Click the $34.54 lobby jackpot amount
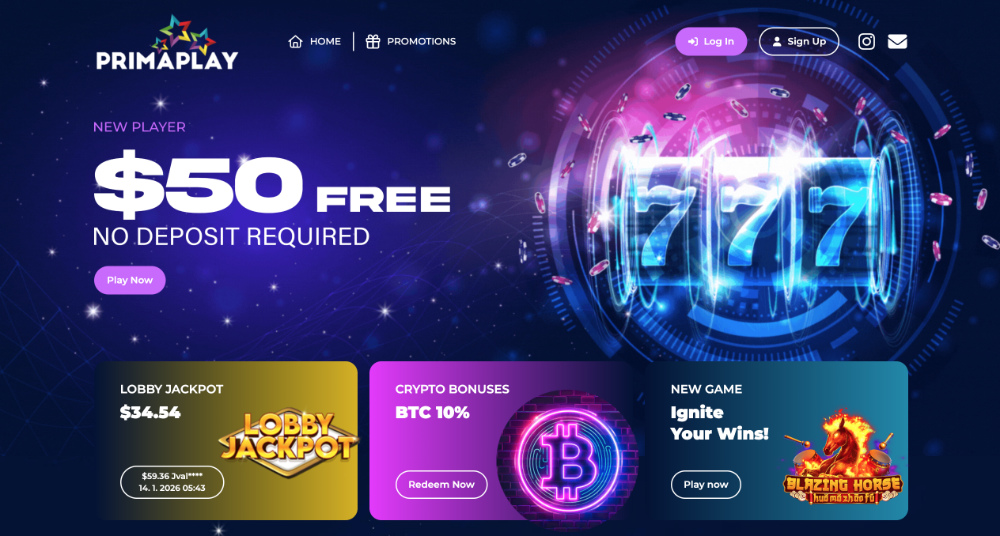This screenshot has height=536, width=1000. click(x=151, y=412)
